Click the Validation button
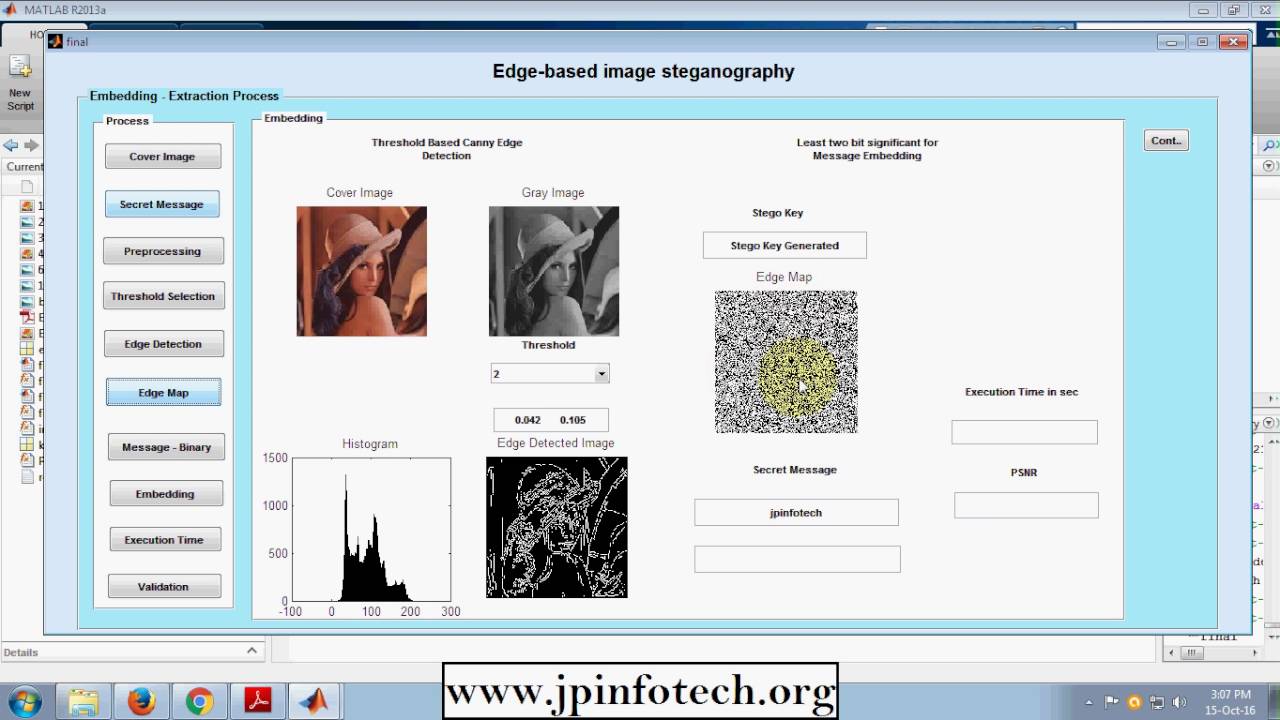 163,587
